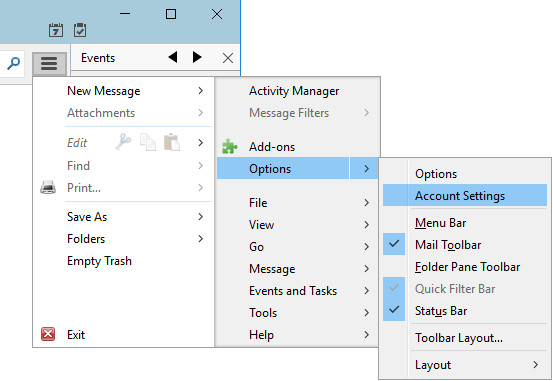Click the hamburger app menu button
The image size is (553, 381).
49,64
